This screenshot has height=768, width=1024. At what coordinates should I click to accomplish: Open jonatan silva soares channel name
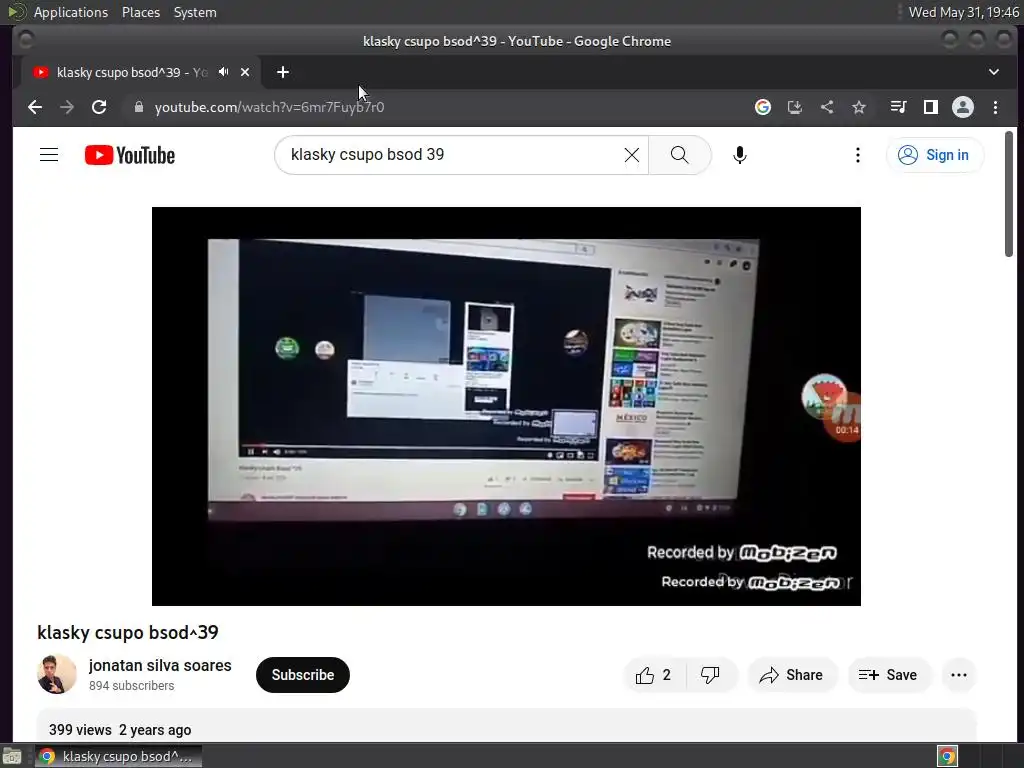click(160, 665)
